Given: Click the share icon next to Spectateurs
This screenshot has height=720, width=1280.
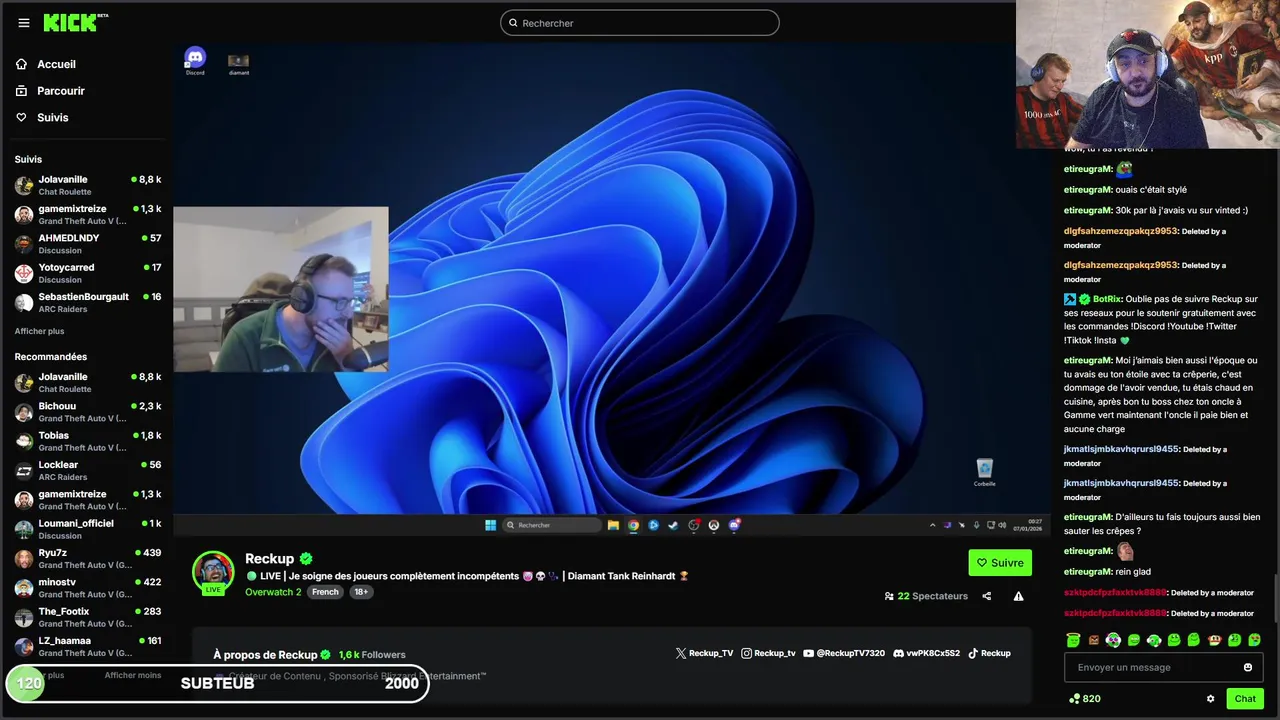Looking at the screenshot, I should 987,596.
